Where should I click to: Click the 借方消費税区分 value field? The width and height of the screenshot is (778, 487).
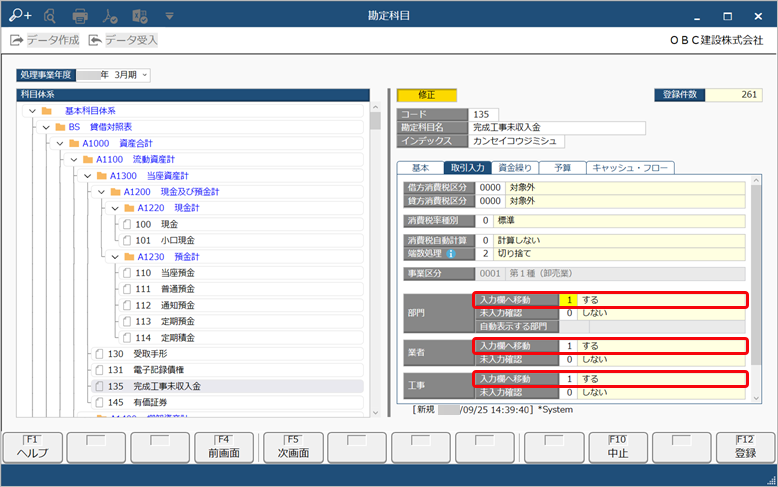pos(610,187)
